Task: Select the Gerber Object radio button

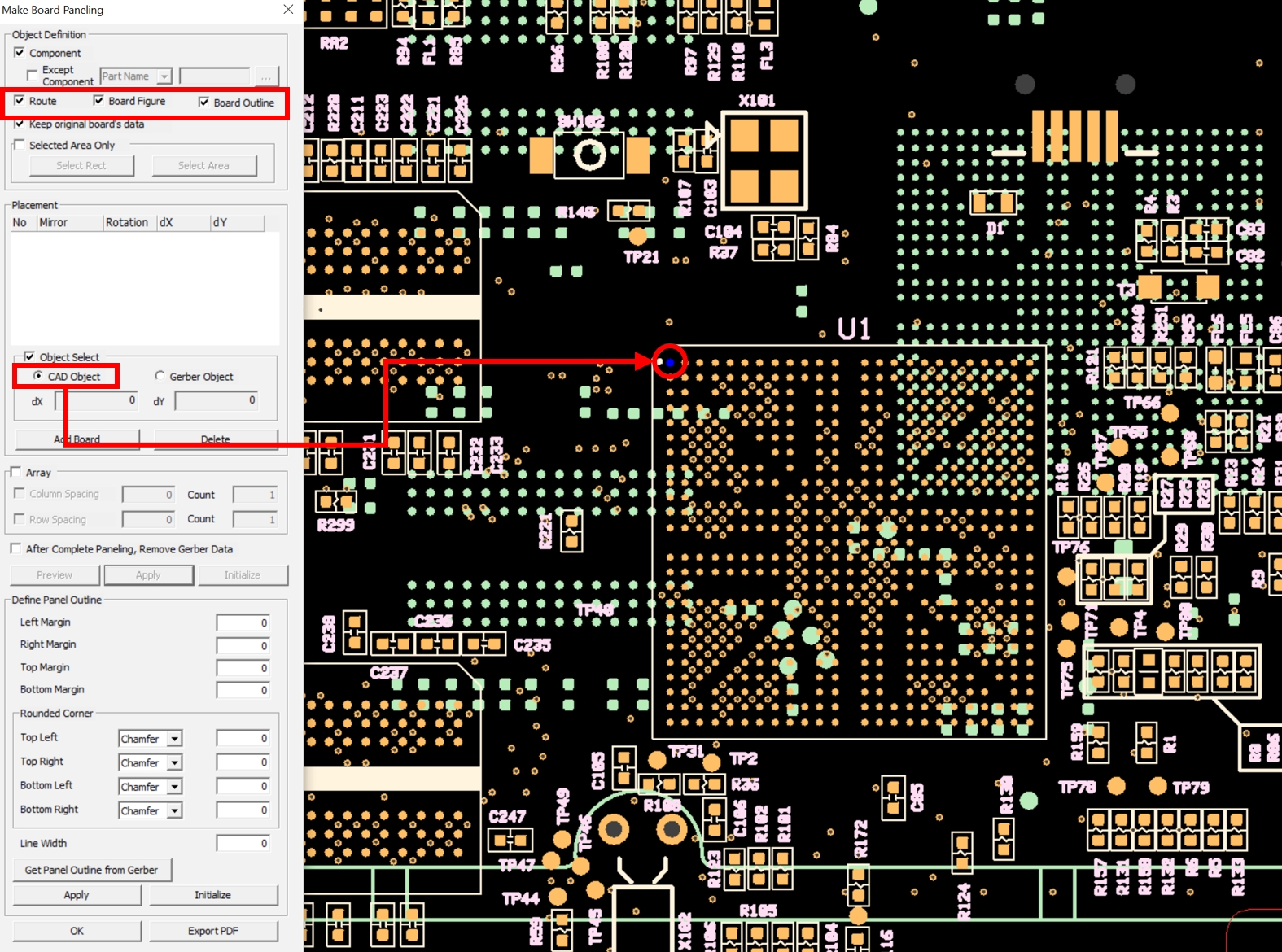Action: point(160,376)
